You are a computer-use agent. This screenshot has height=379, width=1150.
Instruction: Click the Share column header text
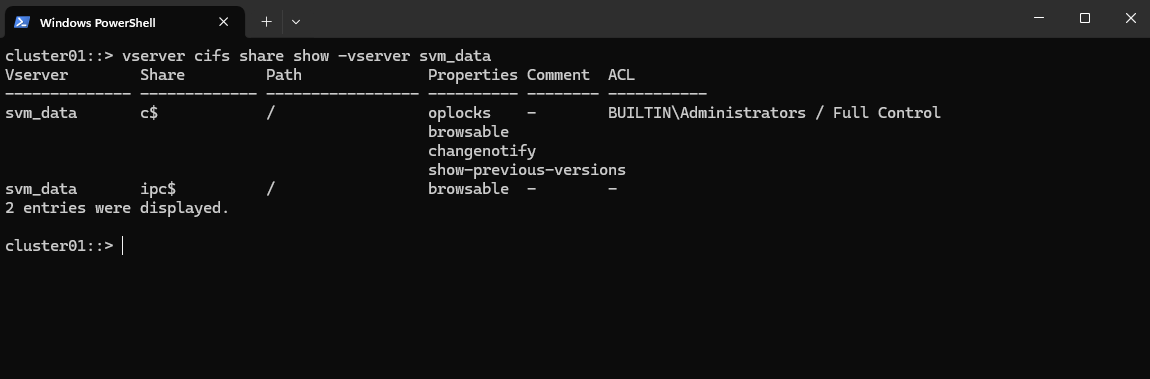[x=162, y=75]
